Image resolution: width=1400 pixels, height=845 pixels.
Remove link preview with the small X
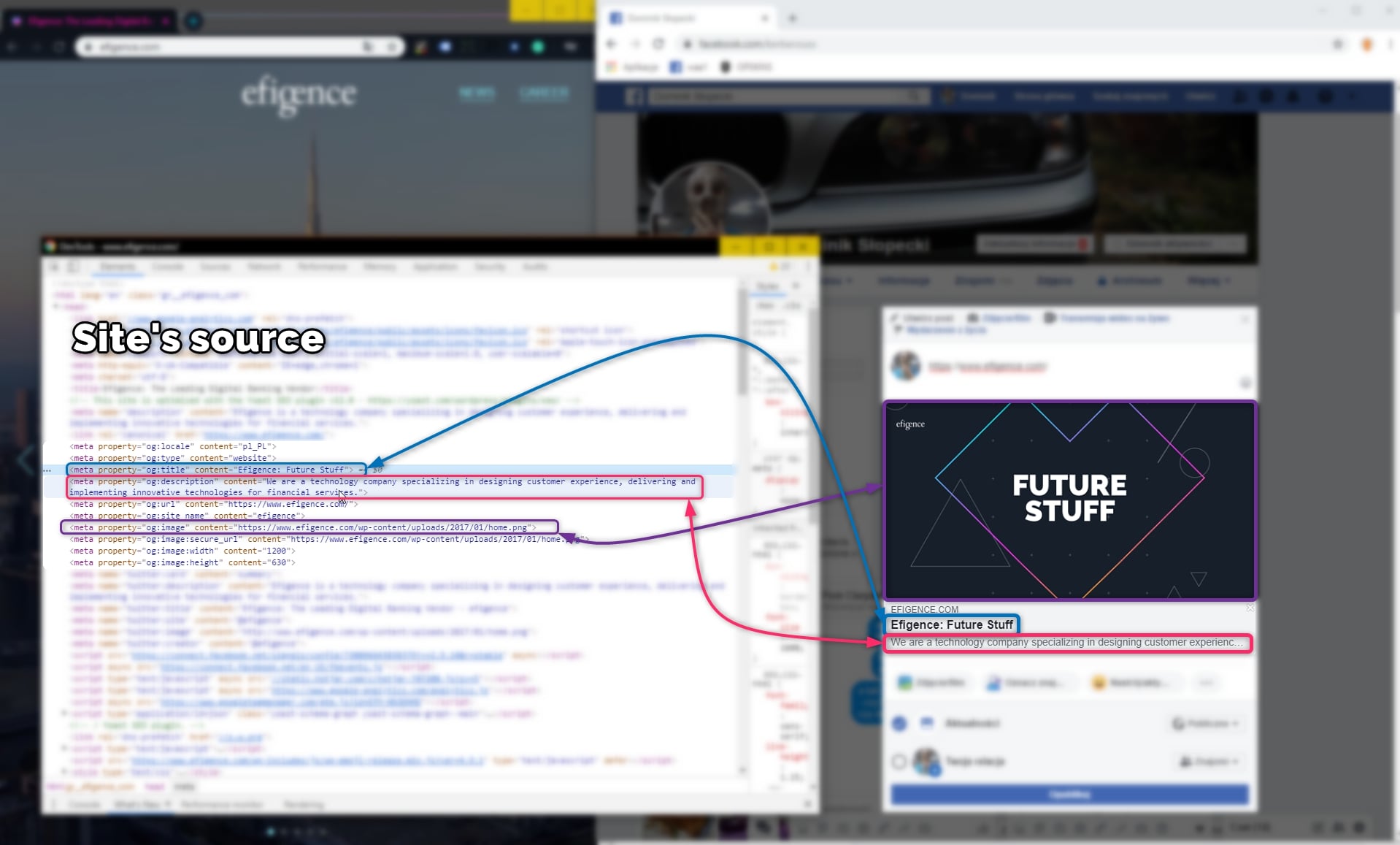[1250, 608]
